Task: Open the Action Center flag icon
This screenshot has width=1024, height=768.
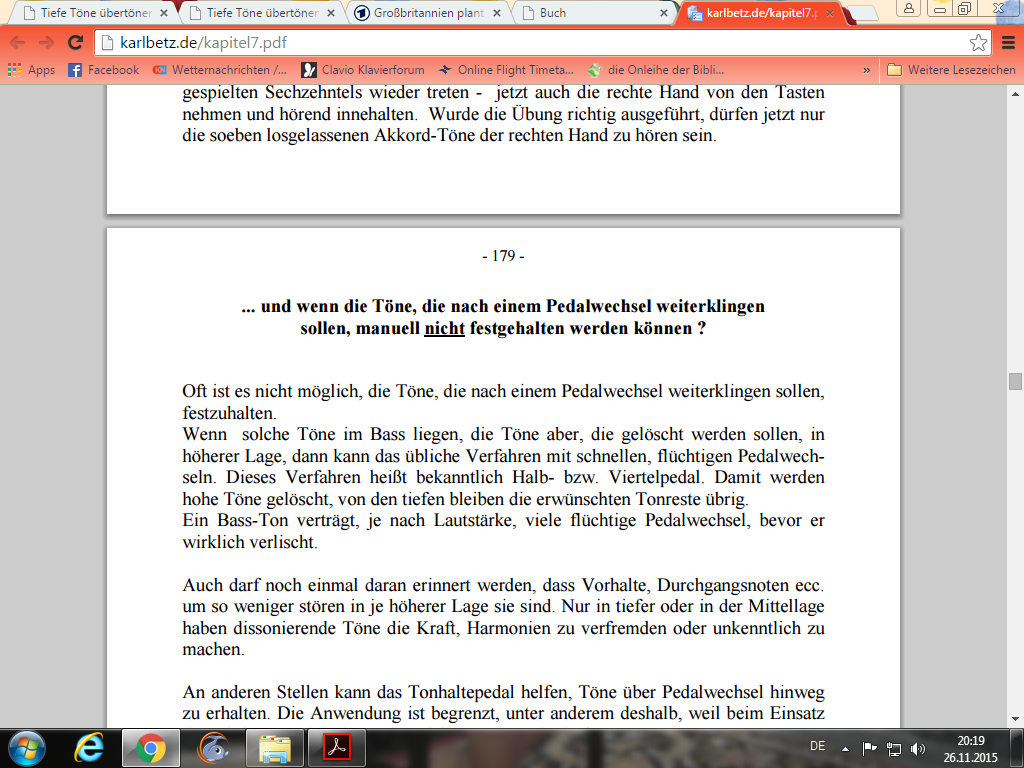Action: tap(869, 748)
